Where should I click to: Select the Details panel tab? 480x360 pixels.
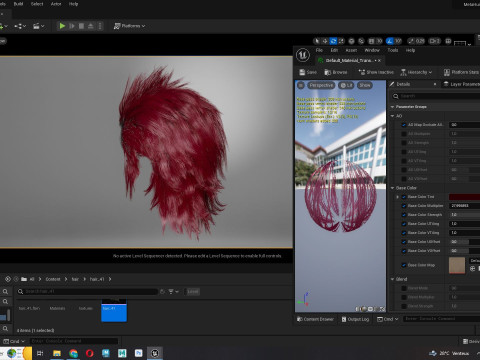(403, 84)
